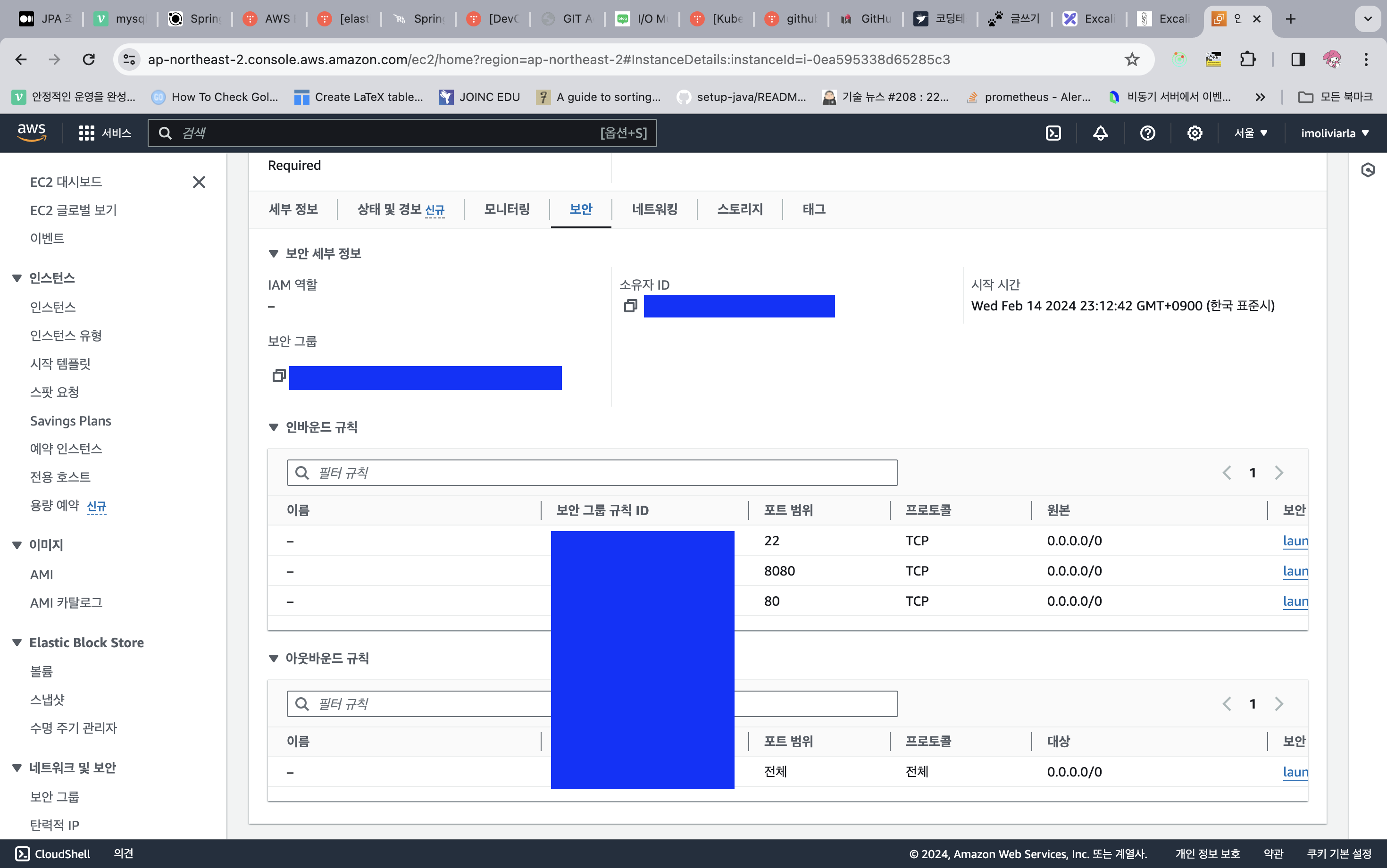
Task: Collapse the 보안 세부 정보 section
Action: (274, 254)
